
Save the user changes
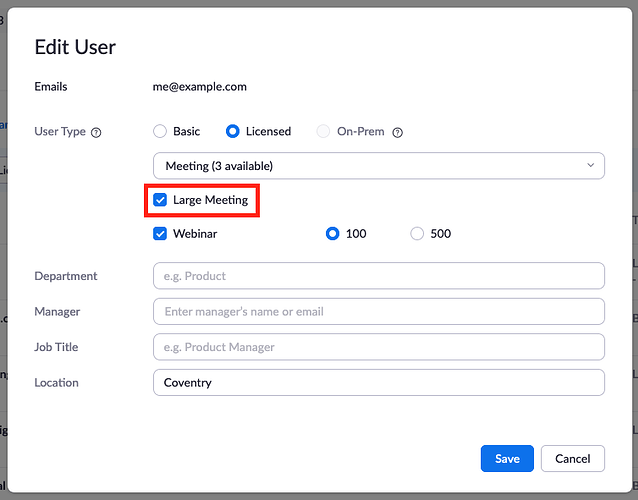pos(507,459)
